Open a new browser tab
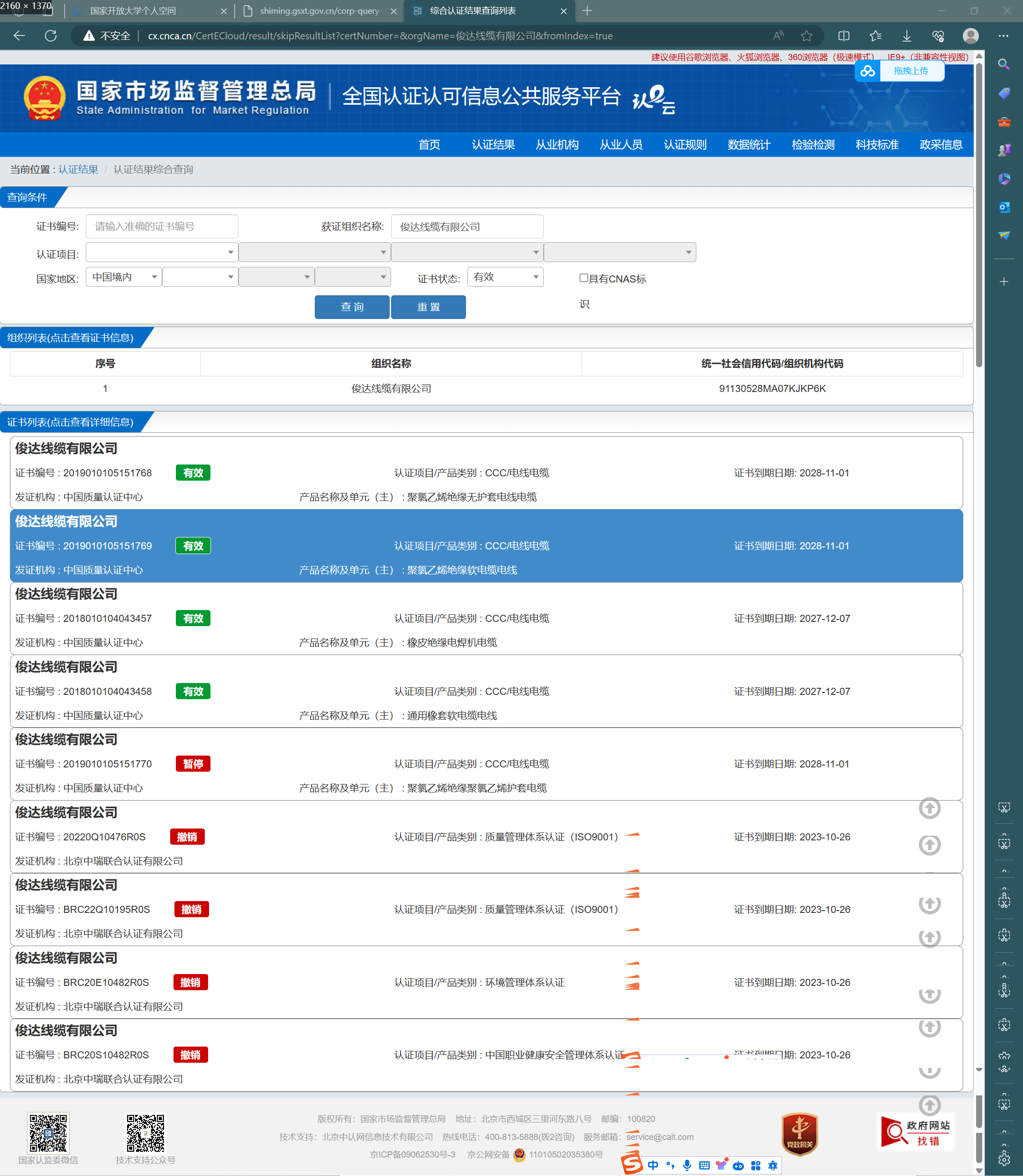The height and width of the screenshot is (1176, 1023). (x=587, y=11)
